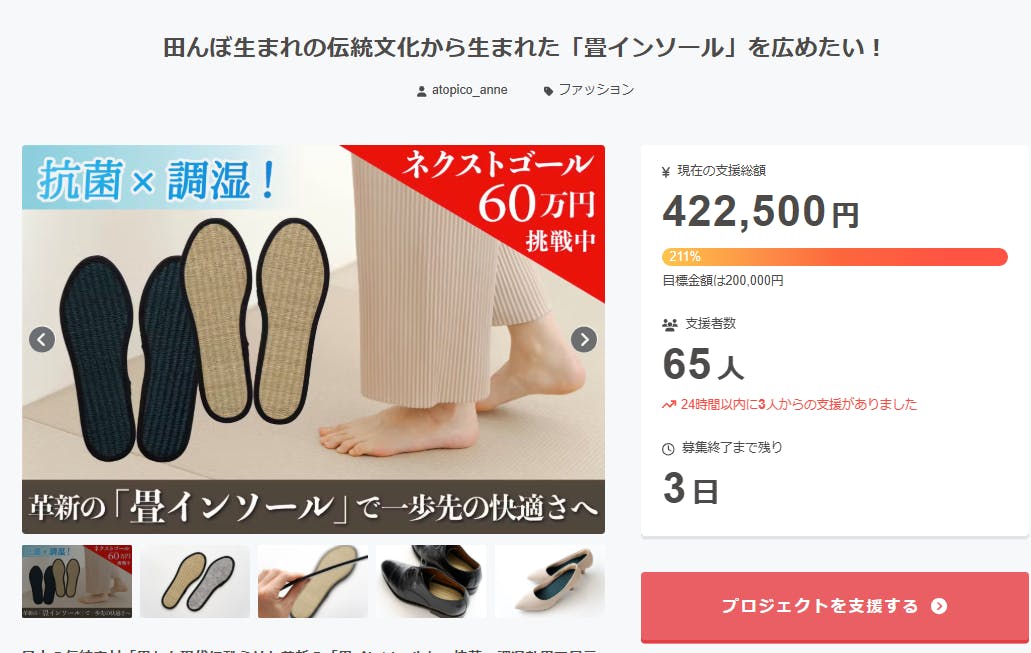The height and width of the screenshot is (653, 1031).
Task: Click the yen icon near 現在の支援総額
Action: (666, 172)
